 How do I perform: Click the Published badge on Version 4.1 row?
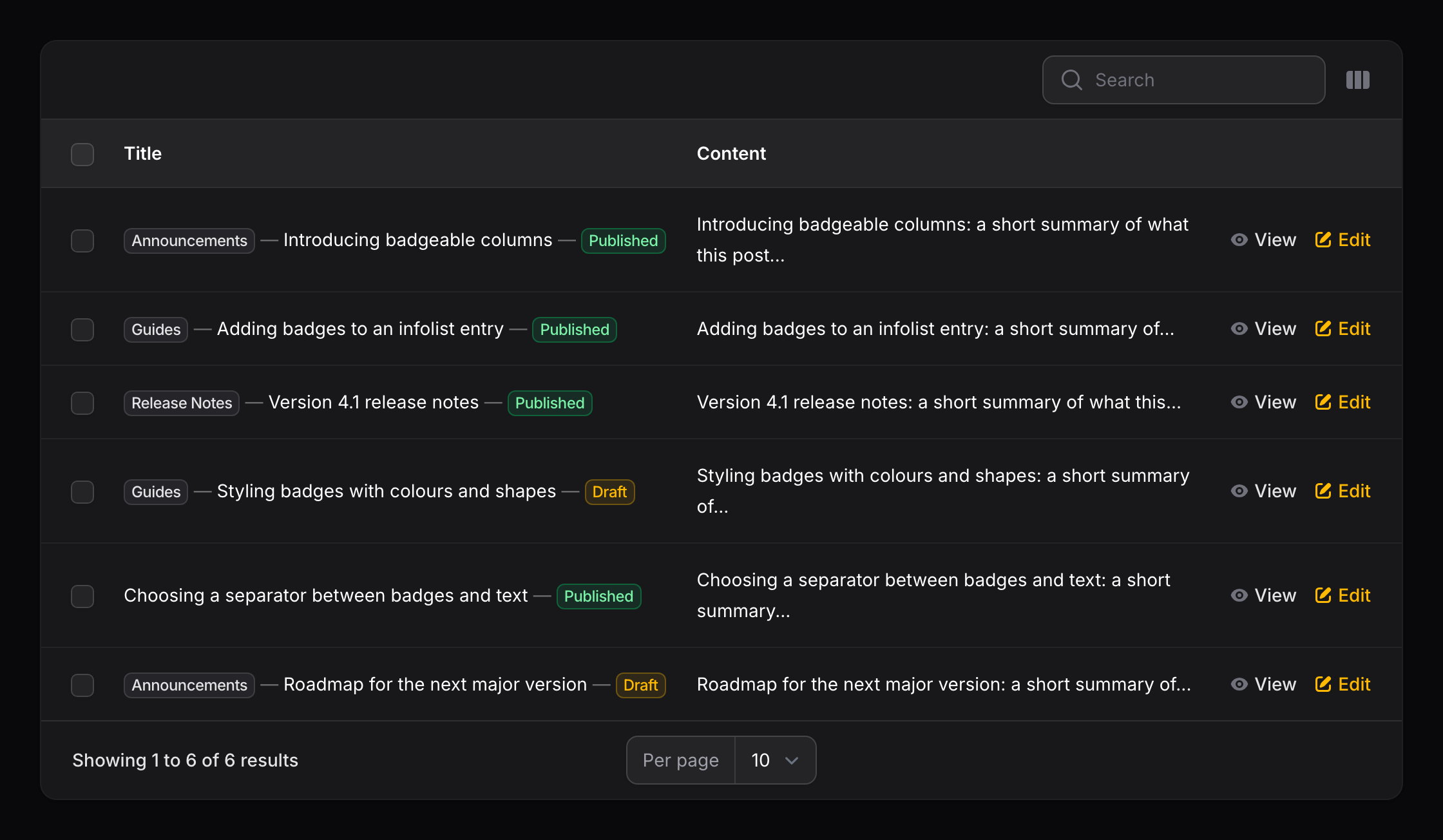[549, 403]
